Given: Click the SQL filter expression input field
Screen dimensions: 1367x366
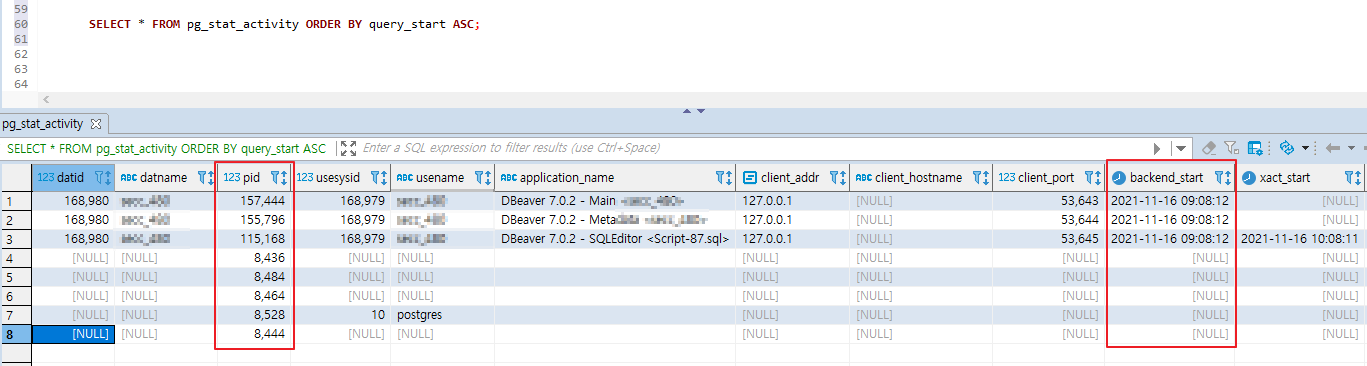Looking at the screenshot, I should click(x=752, y=148).
